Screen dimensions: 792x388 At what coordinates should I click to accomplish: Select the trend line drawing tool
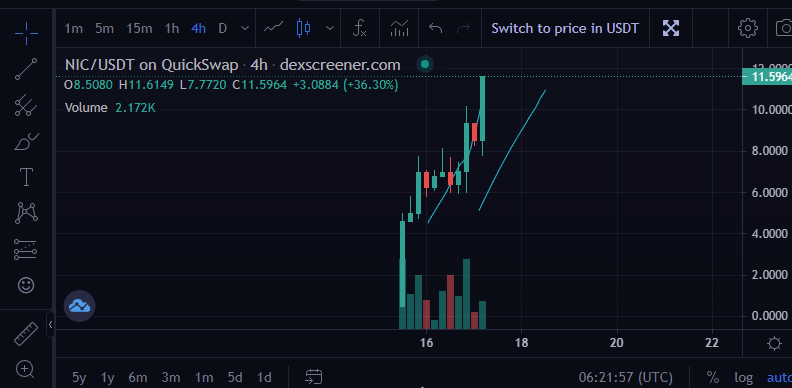coord(26,69)
